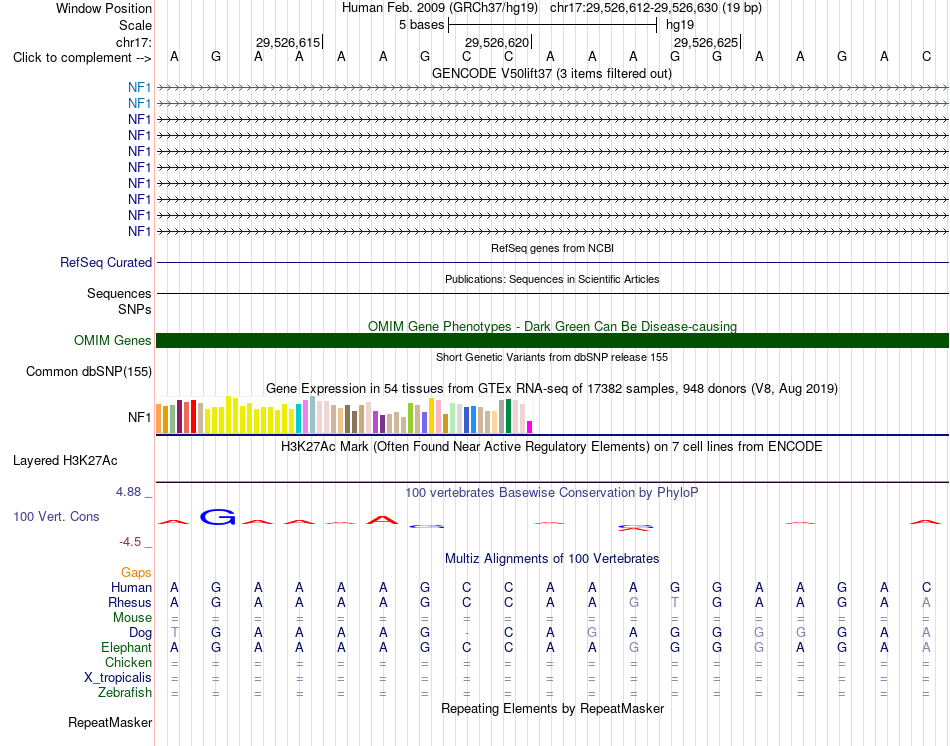Viewport: 950px width, 746px height.
Task: Click the chr17: ruler label
Action: pos(133,42)
